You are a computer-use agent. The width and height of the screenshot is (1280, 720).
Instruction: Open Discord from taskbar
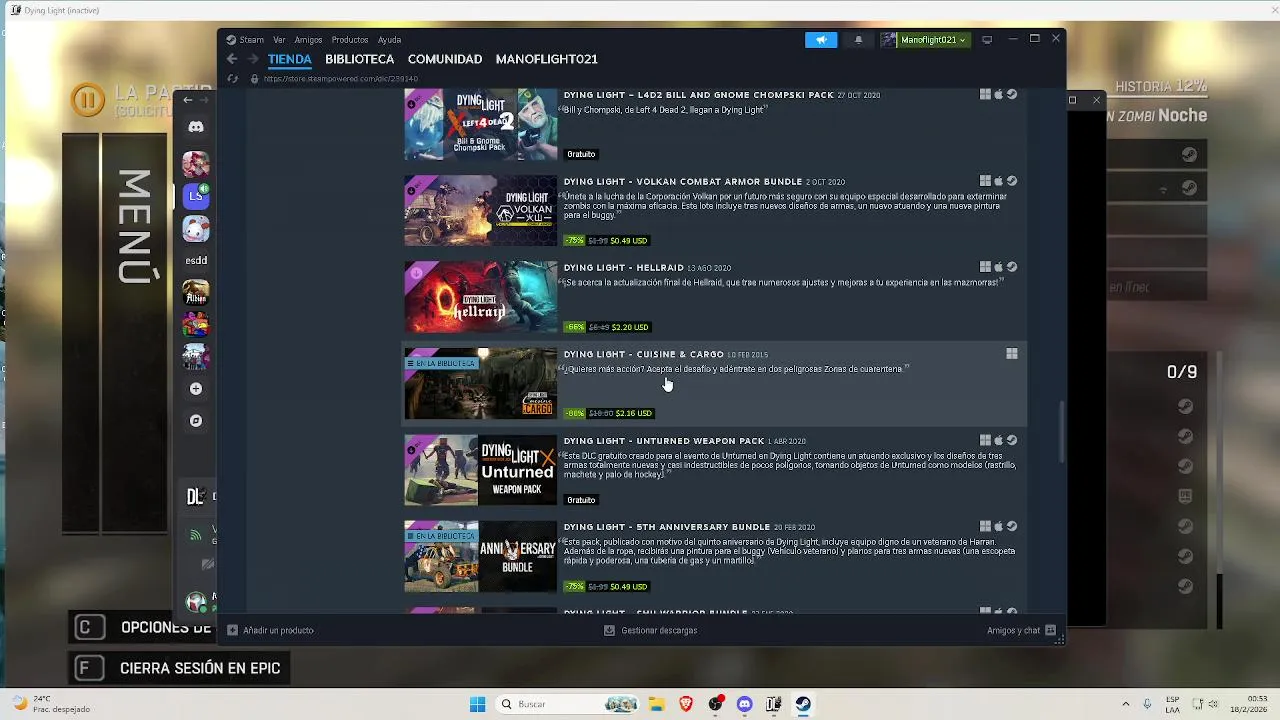(744, 704)
